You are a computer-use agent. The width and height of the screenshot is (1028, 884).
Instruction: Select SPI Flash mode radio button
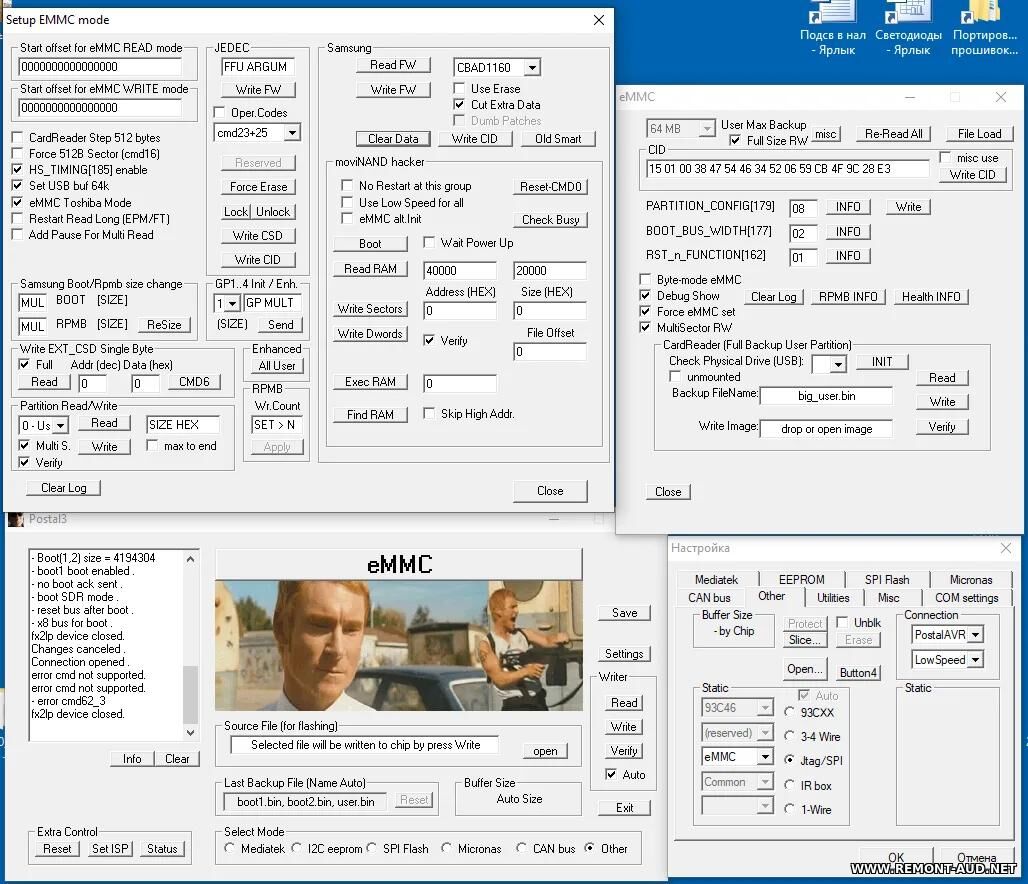[x=372, y=848]
